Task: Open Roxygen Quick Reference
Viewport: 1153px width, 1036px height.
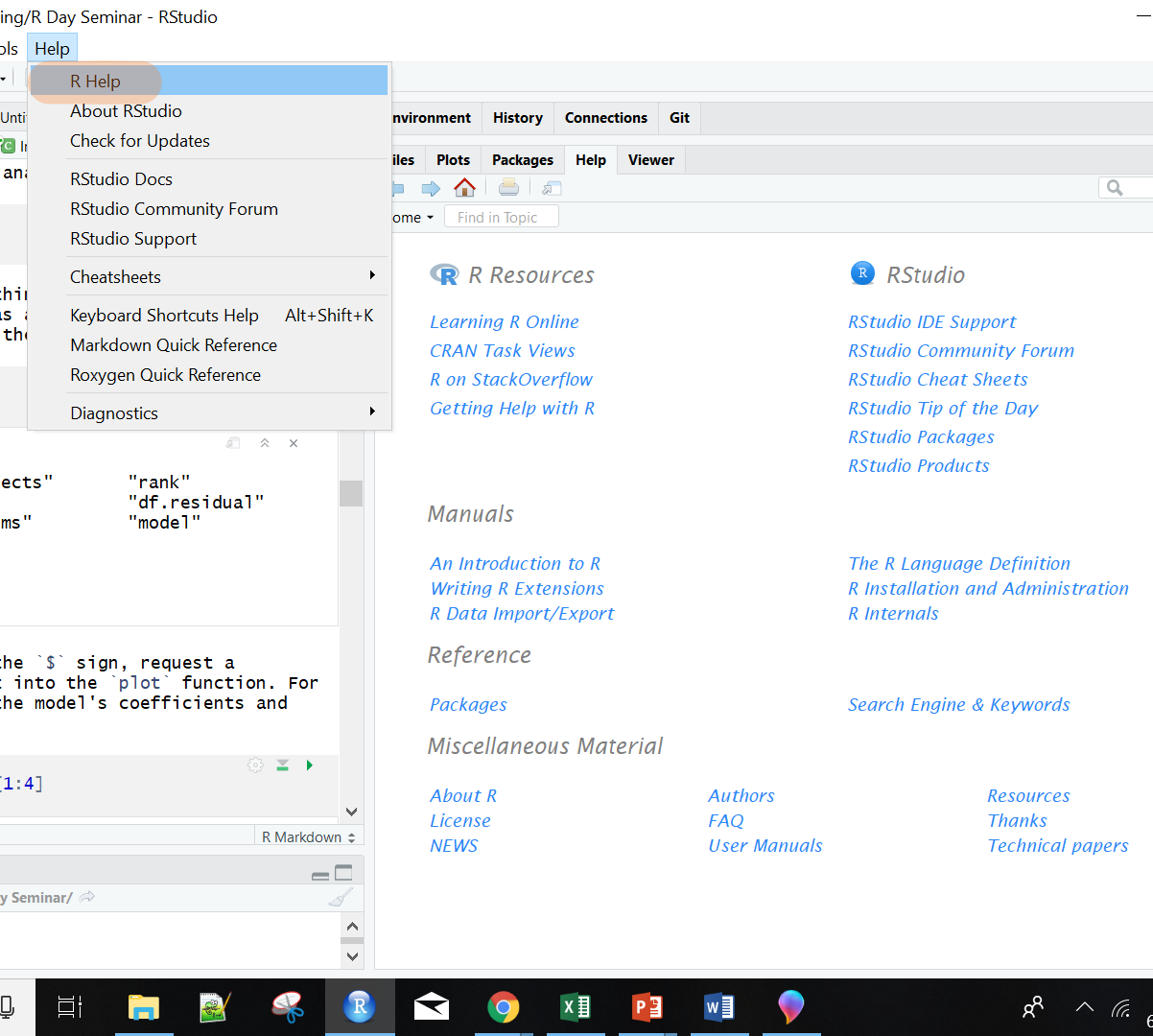Action: (x=209, y=374)
